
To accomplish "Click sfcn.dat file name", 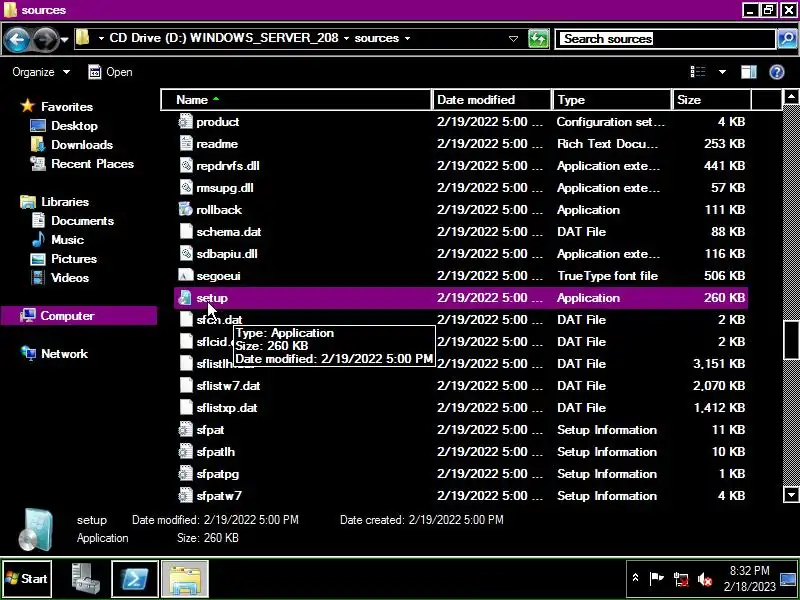I will (x=219, y=320).
